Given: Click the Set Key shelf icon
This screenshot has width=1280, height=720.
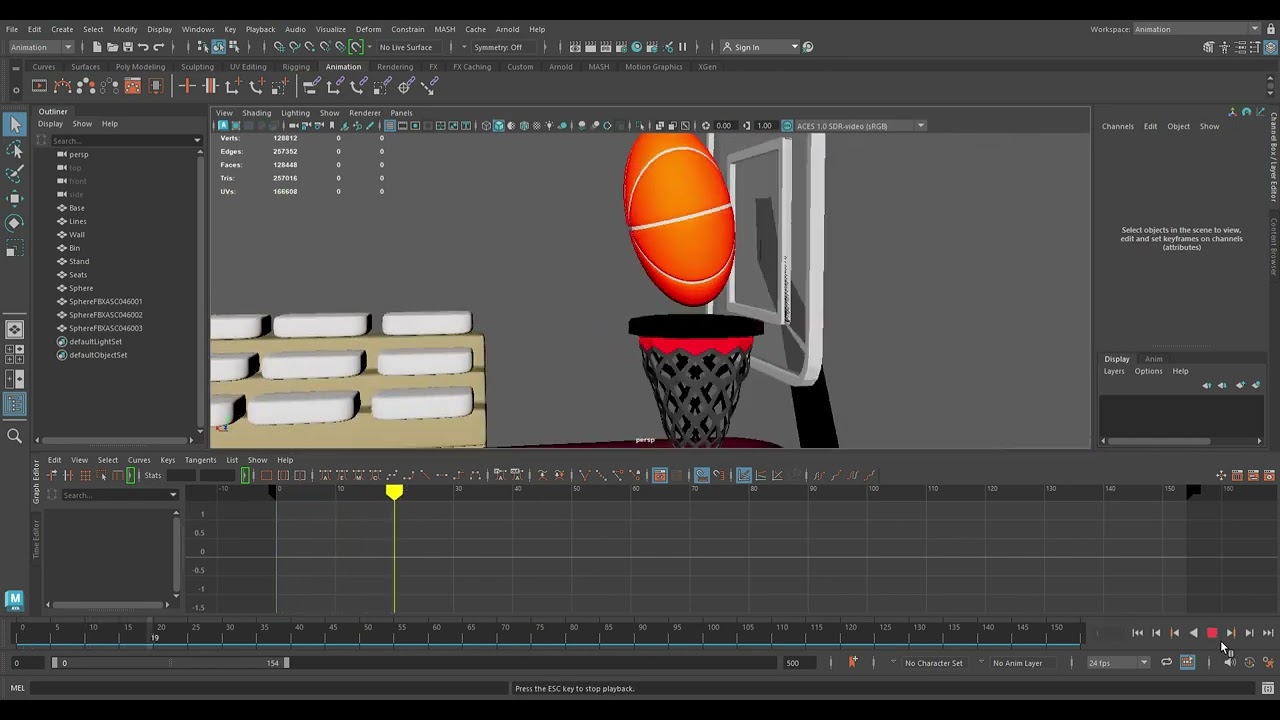Looking at the screenshot, I should click(187, 87).
